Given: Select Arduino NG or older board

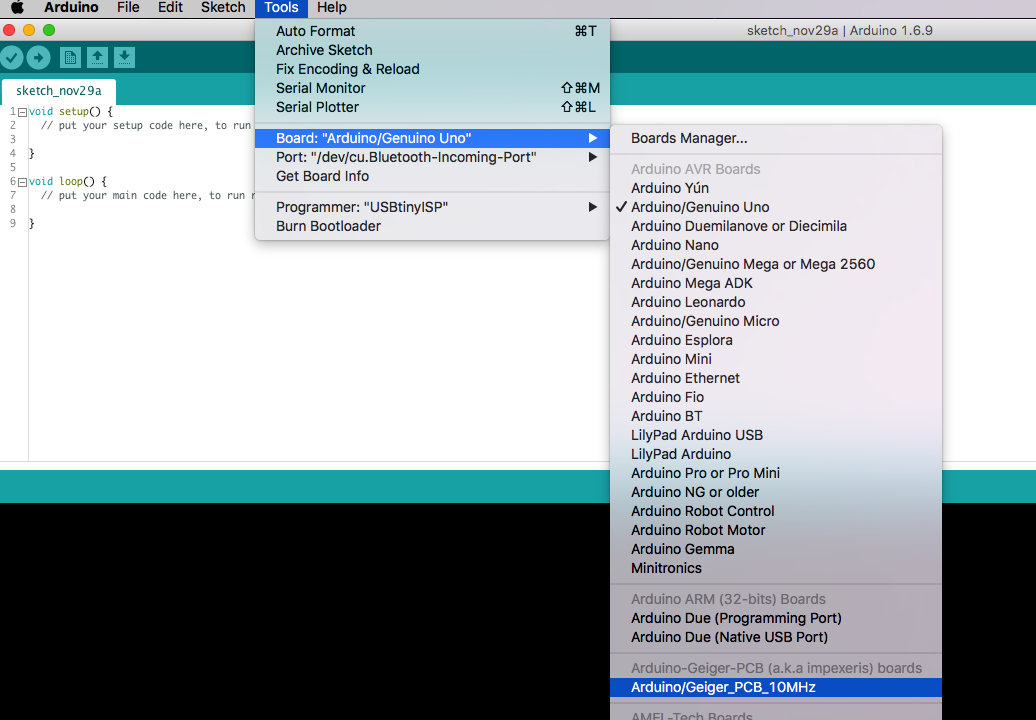Looking at the screenshot, I should 776,492.
